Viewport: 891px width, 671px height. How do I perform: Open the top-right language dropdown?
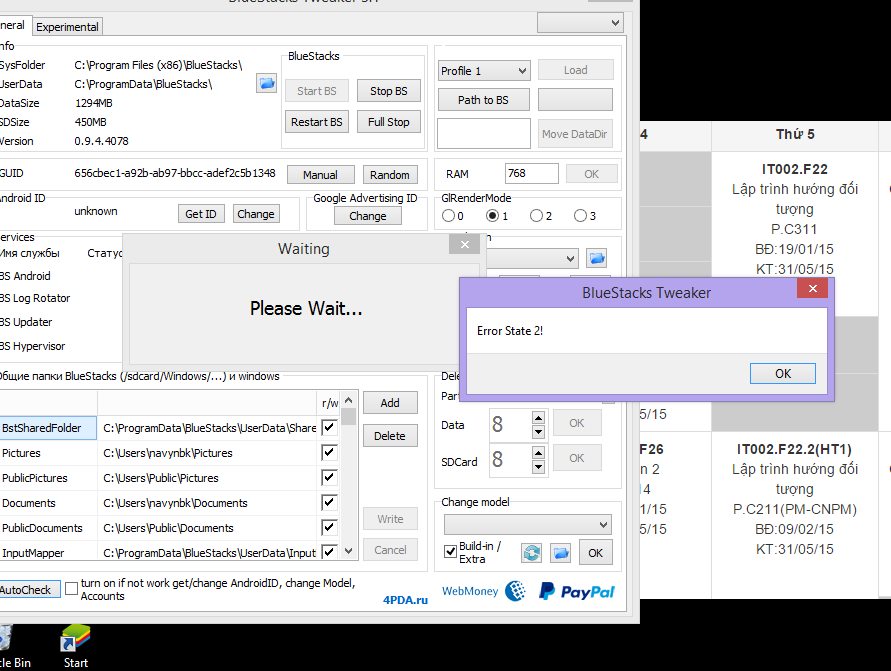(x=580, y=23)
